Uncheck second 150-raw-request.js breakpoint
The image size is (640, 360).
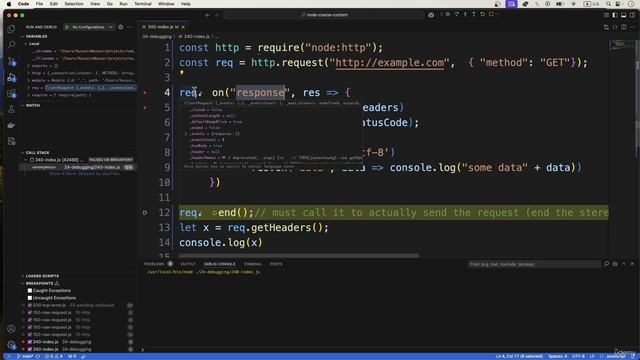(30, 320)
